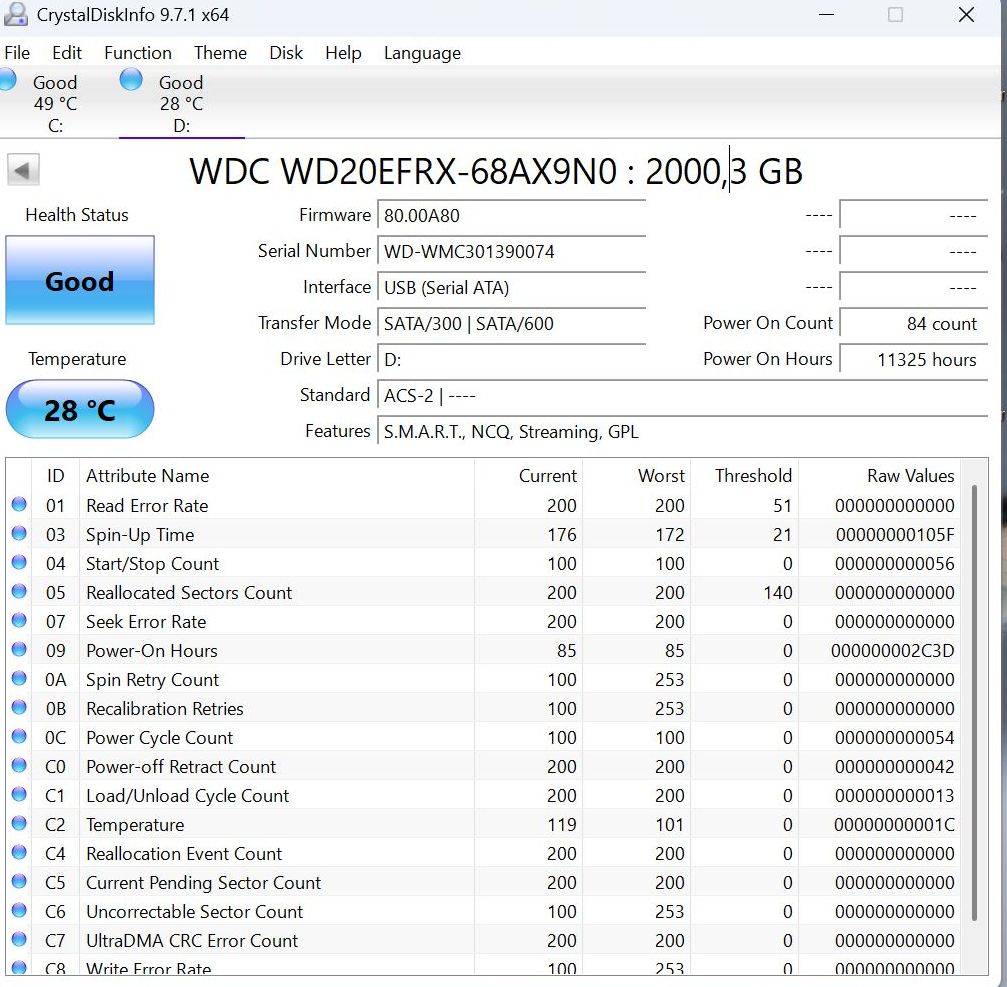The width and height of the screenshot is (1007, 987).
Task: Click the previous disk arrow button
Action: [x=23, y=170]
